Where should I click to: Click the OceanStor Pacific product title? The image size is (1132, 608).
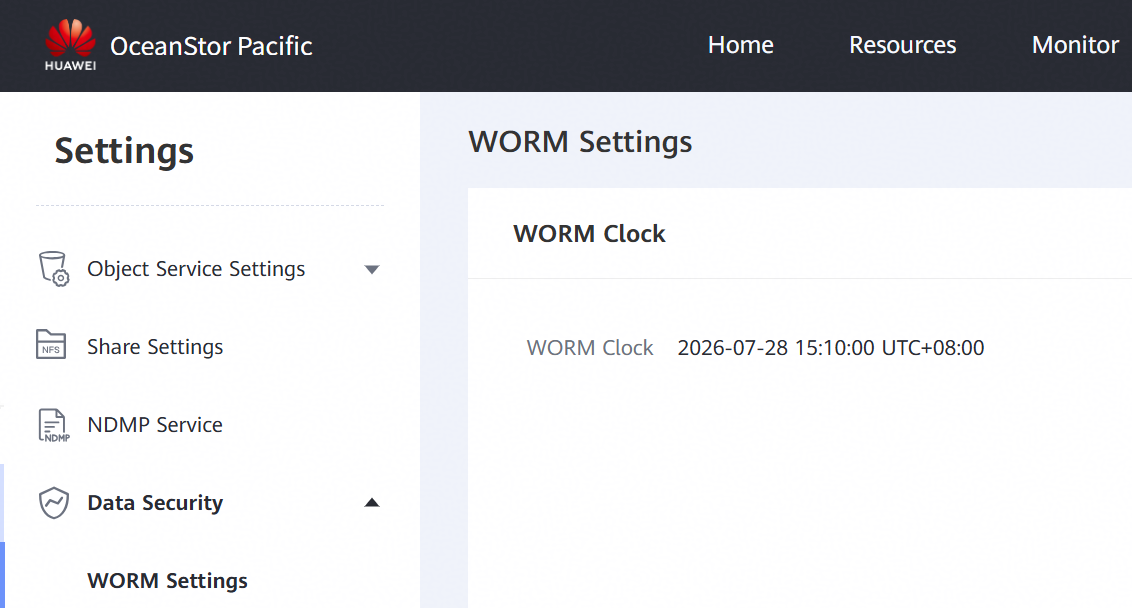(211, 46)
